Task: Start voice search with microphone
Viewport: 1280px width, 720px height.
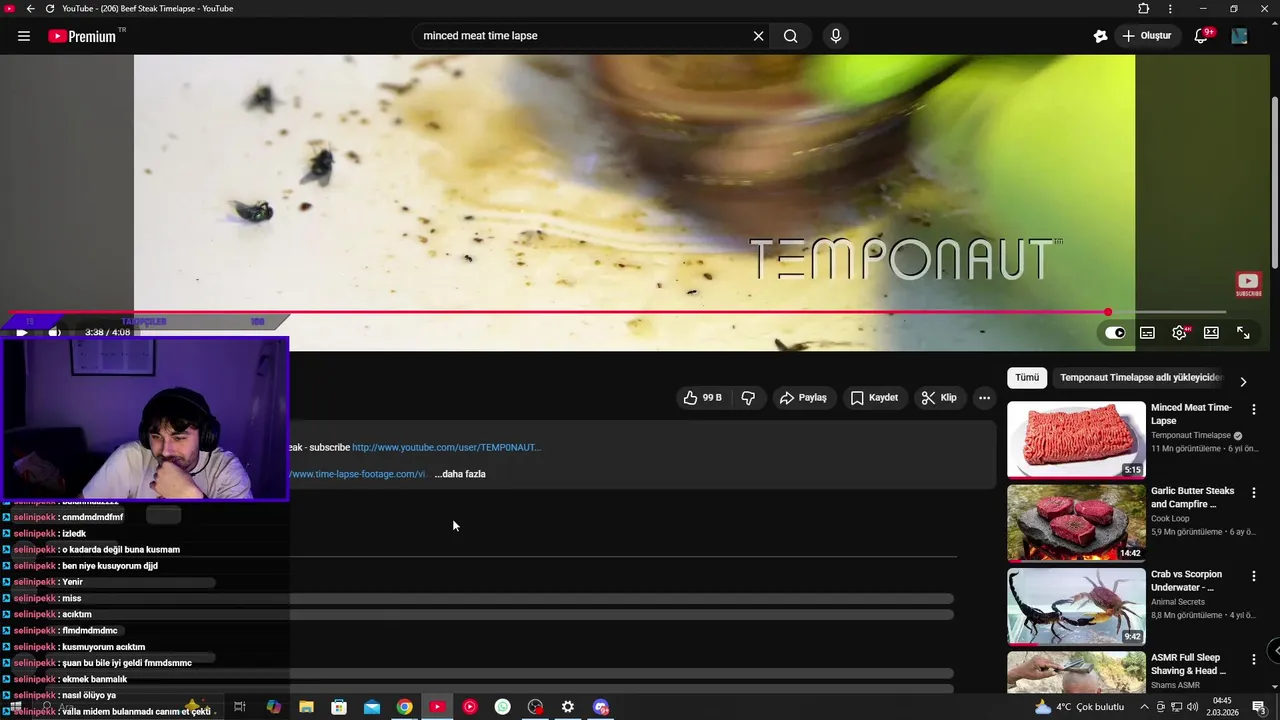Action: 836,36
